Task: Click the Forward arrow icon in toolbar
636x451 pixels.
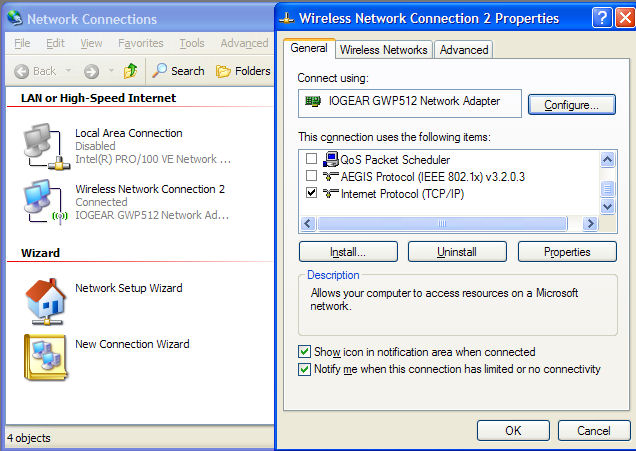Action: (x=91, y=72)
